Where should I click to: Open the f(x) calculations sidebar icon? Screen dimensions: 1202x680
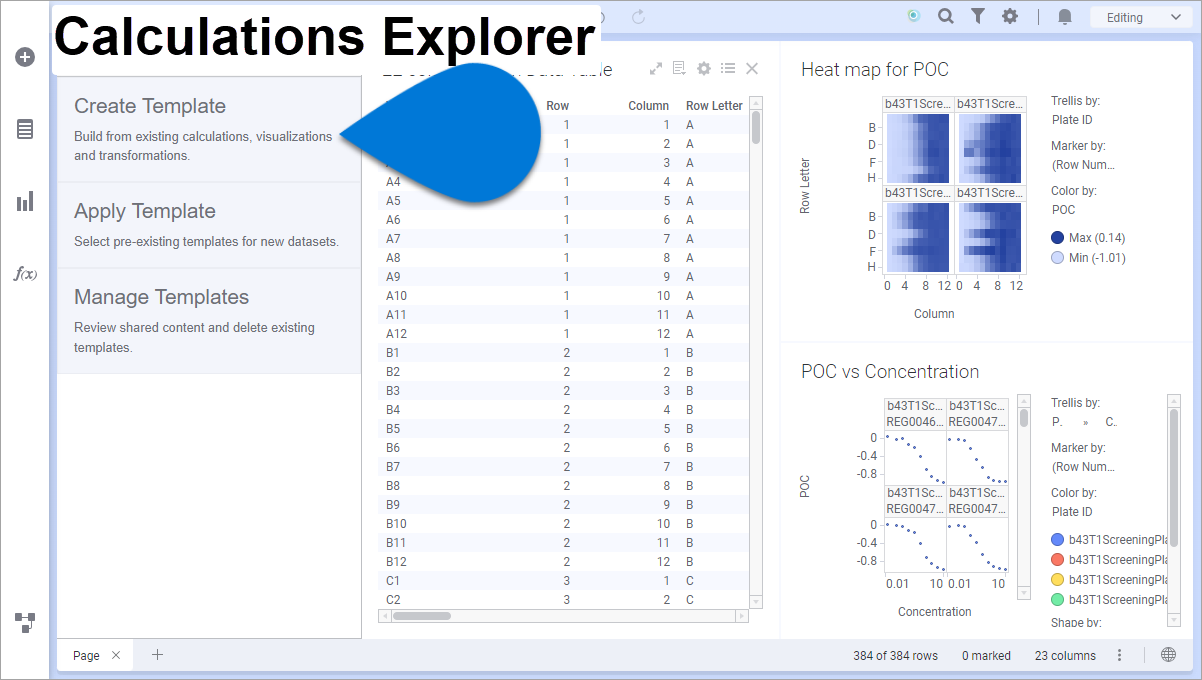25,273
